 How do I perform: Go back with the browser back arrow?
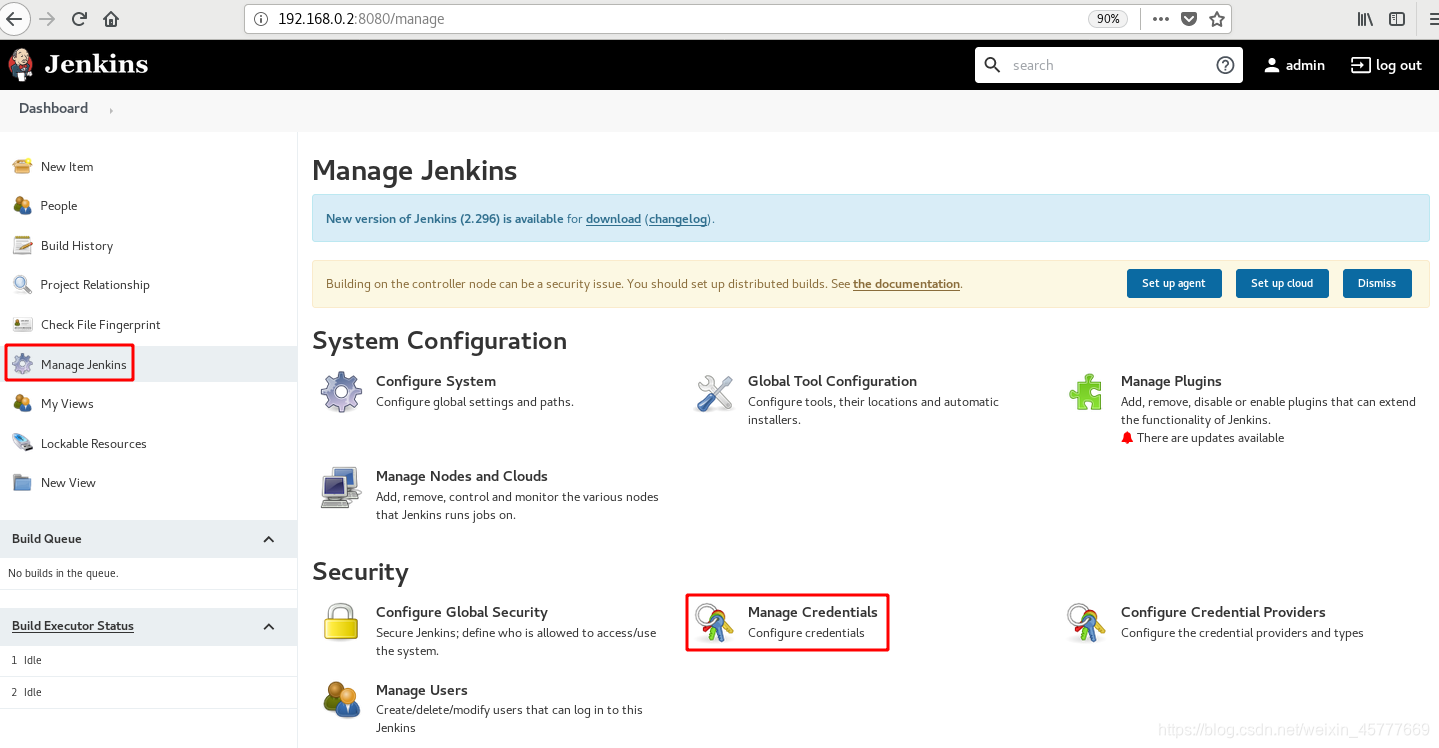14,18
